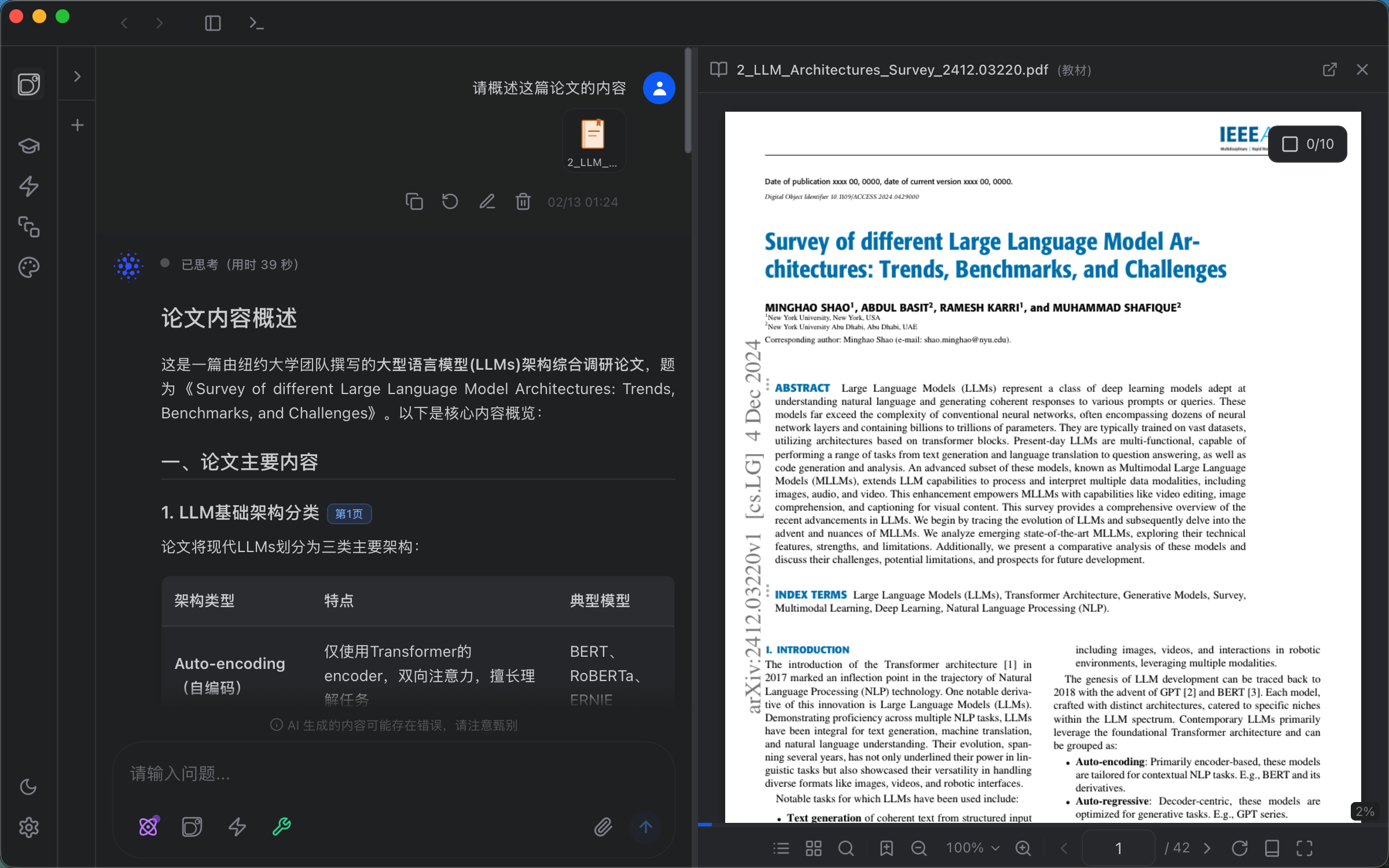Select the palette icon in the sidebar
Viewport: 1389px width, 868px height.
29,267
